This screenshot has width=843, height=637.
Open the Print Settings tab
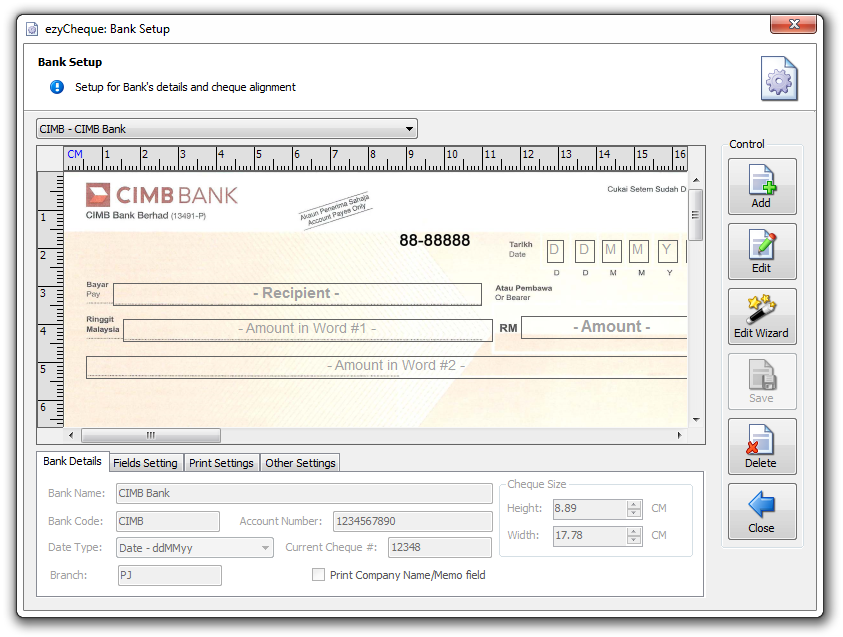[221, 463]
